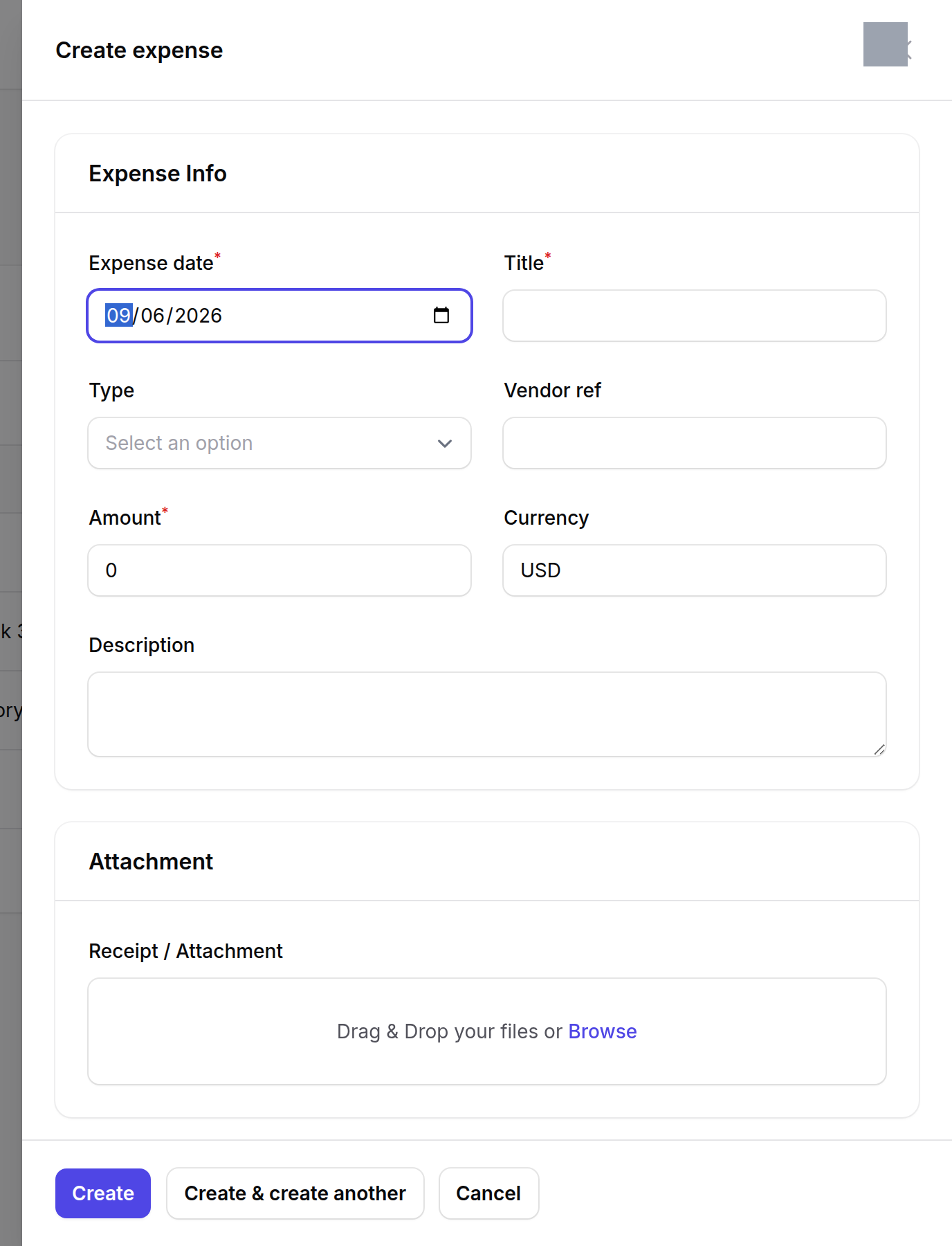
Task: Click the Expense date label
Action: [151, 263]
